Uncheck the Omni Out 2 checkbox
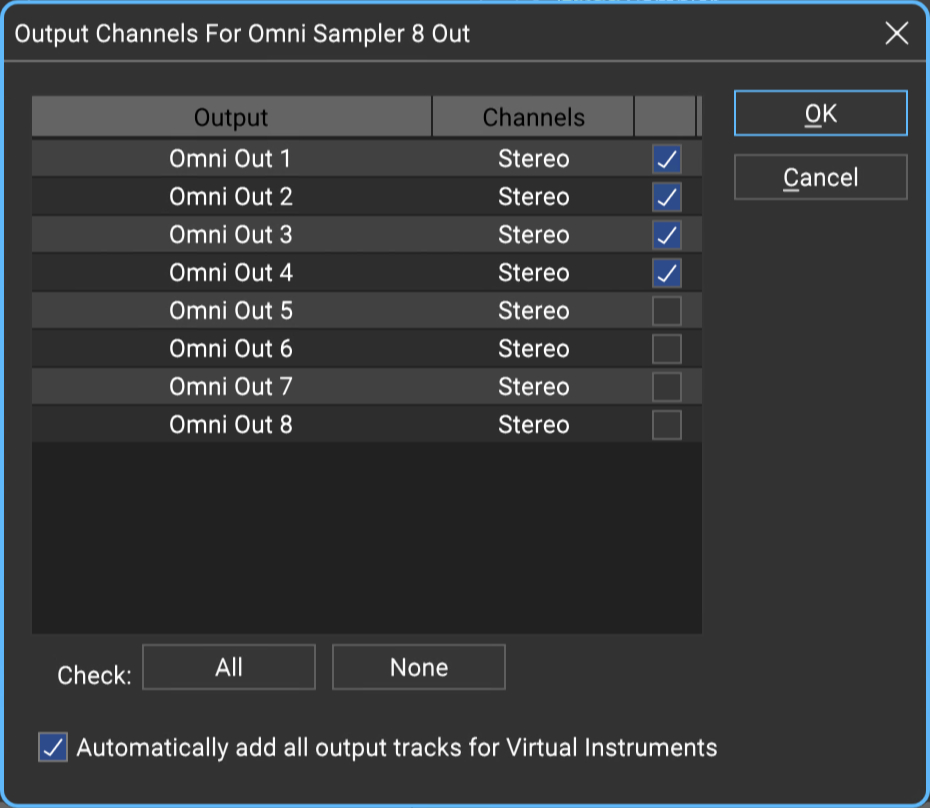This screenshot has height=808, width=930. pyautogui.click(x=667, y=197)
